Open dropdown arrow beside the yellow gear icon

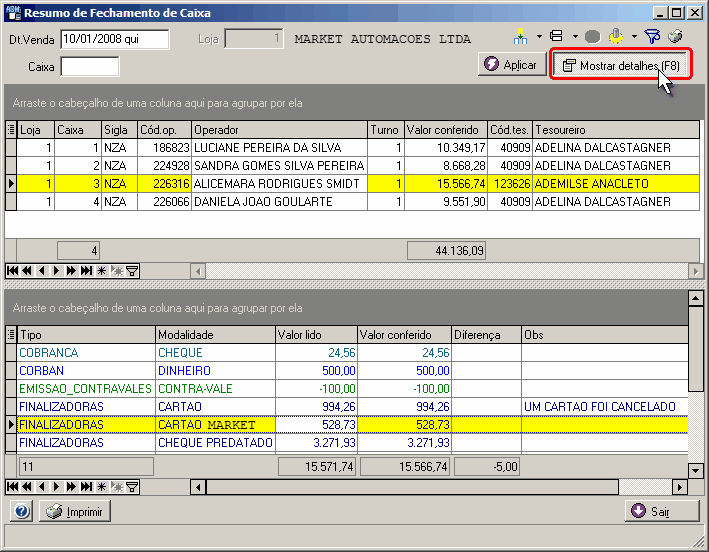(x=634, y=36)
